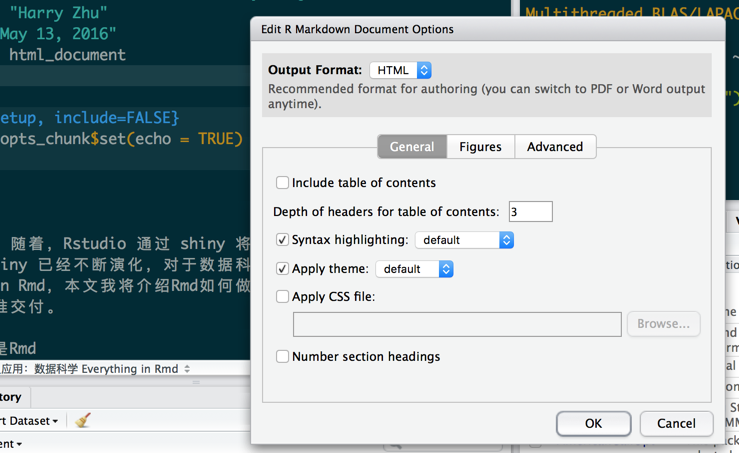Open the Output Format HTML dropdown
Image resolution: width=739 pixels, height=453 pixels.
coord(401,70)
